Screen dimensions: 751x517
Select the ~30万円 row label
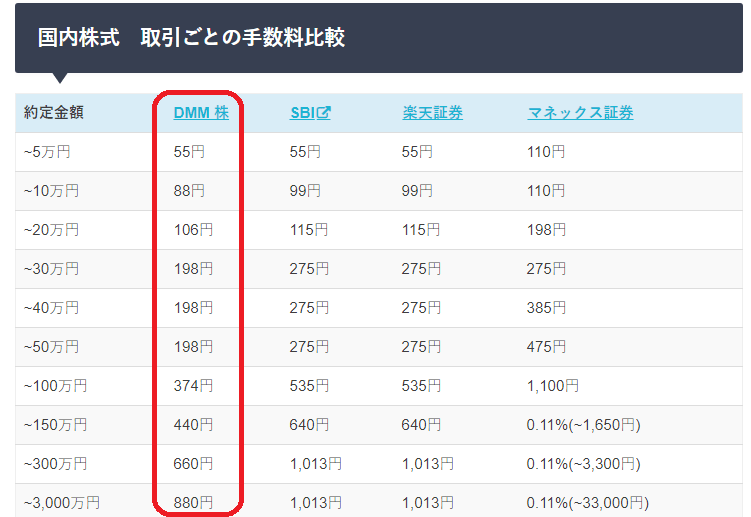point(51,269)
